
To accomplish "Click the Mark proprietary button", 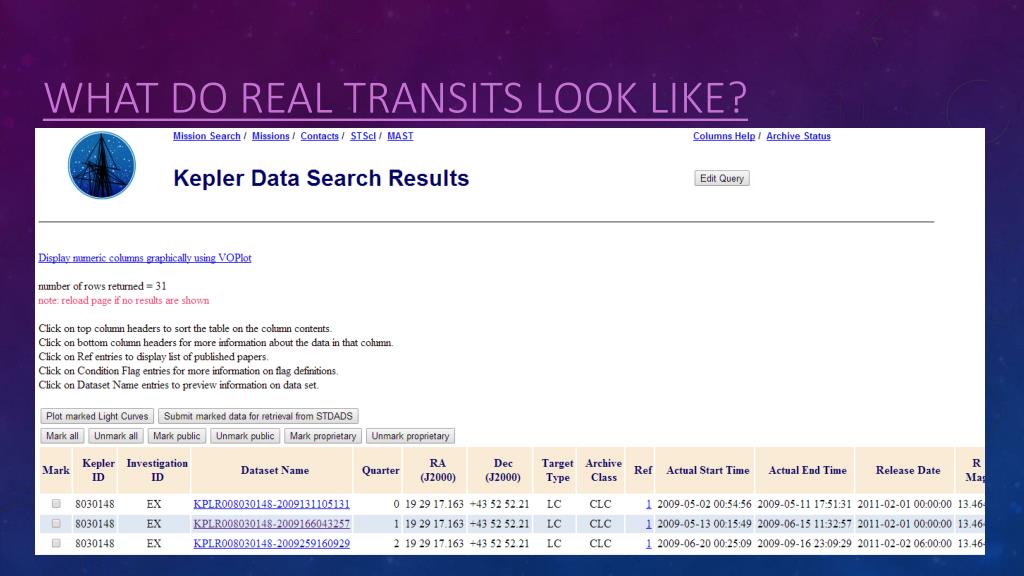I will tap(323, 436).
